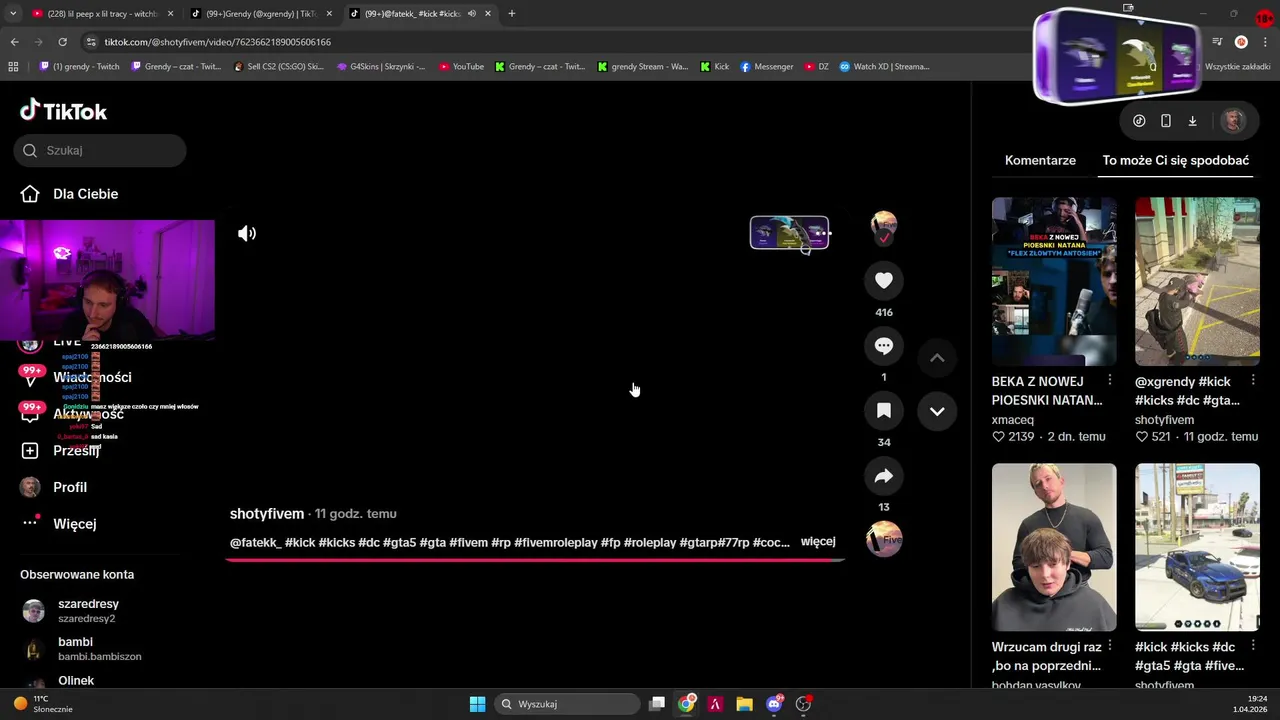Open a new browser tab
The width and height of the screenshot is (1280, 720).
click(x=511, y=14)
